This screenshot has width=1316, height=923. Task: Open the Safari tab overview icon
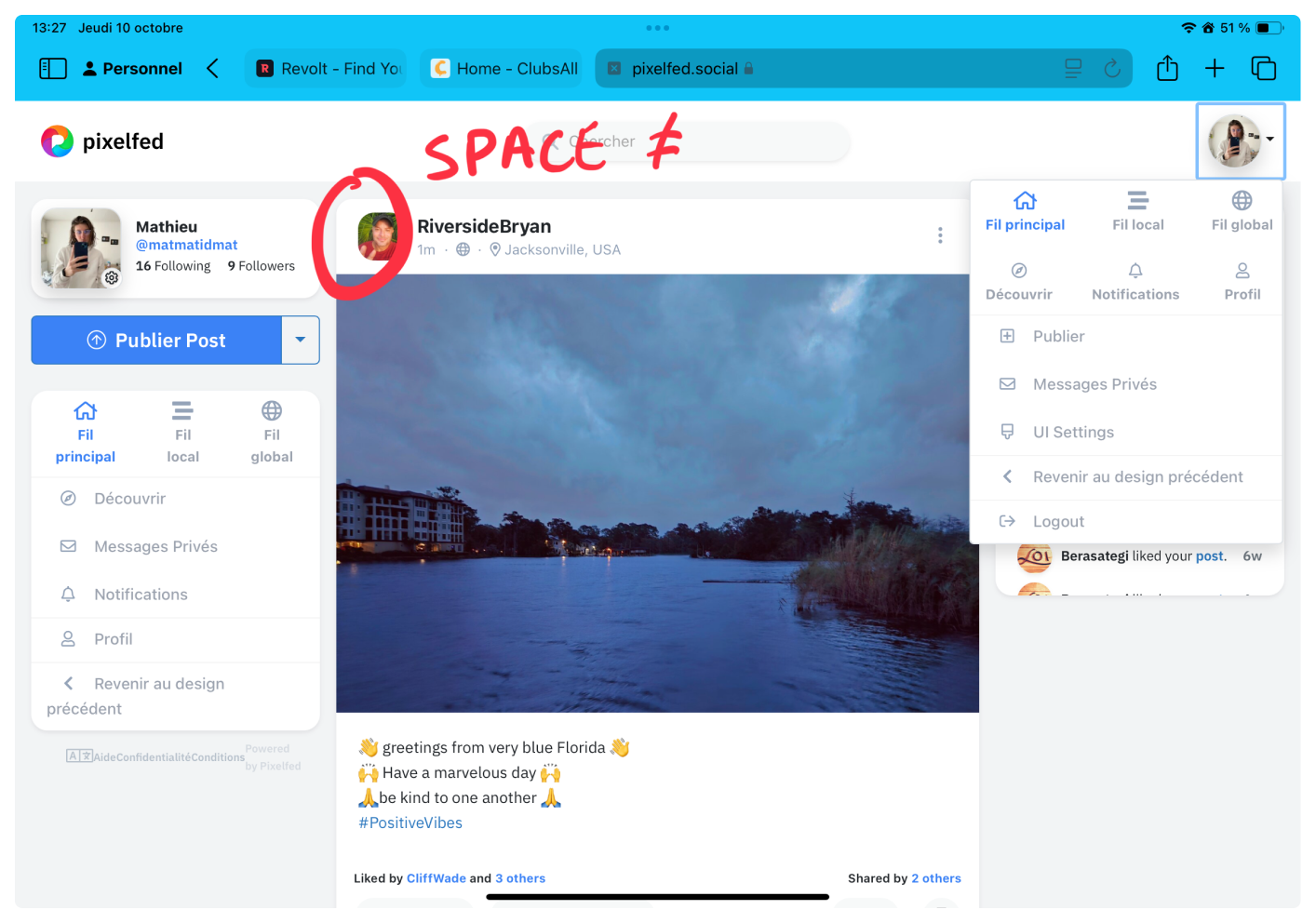pyautogui.click(x=1263, y=69)
